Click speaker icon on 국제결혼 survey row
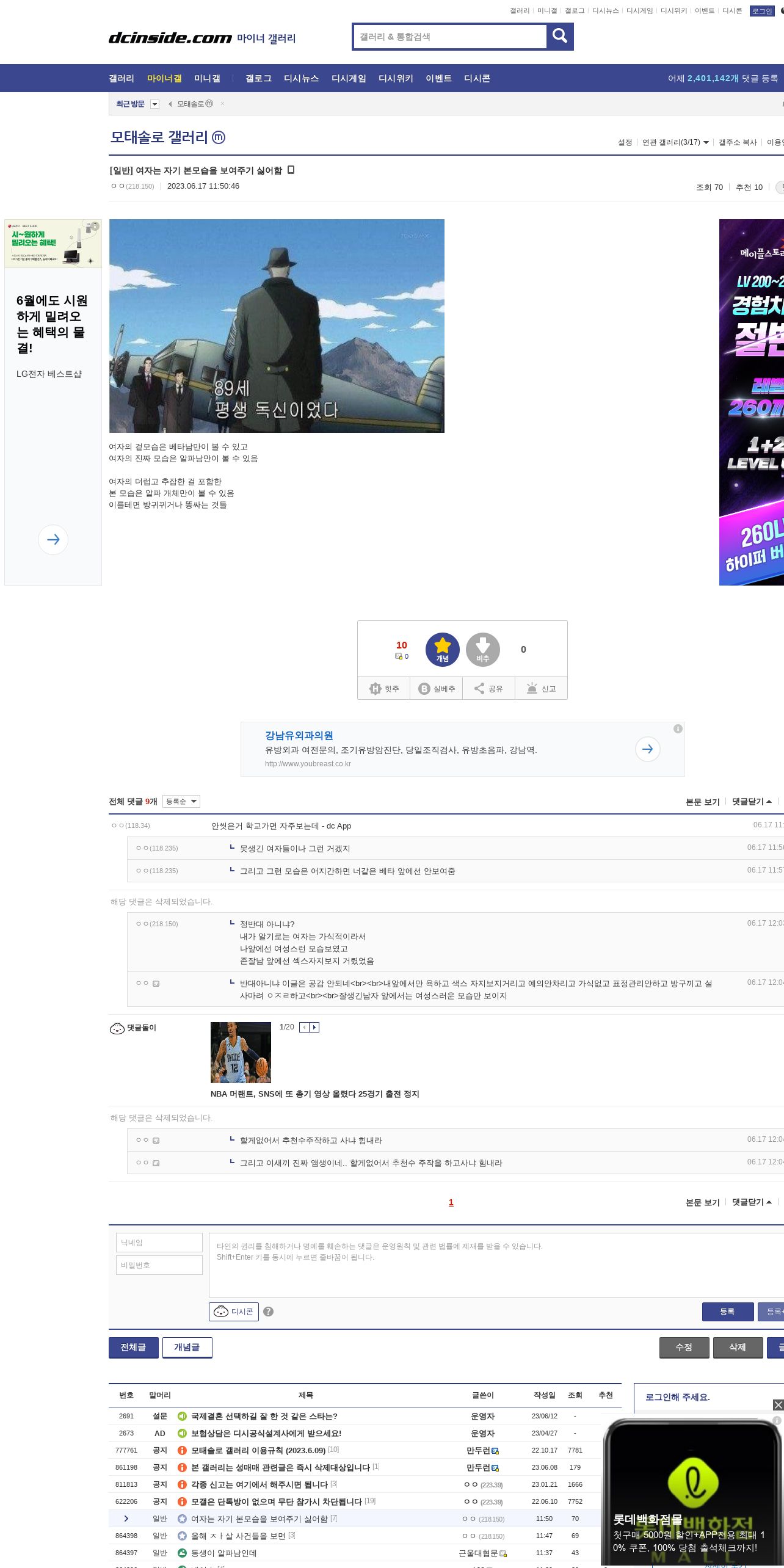 click(182, 1416)
